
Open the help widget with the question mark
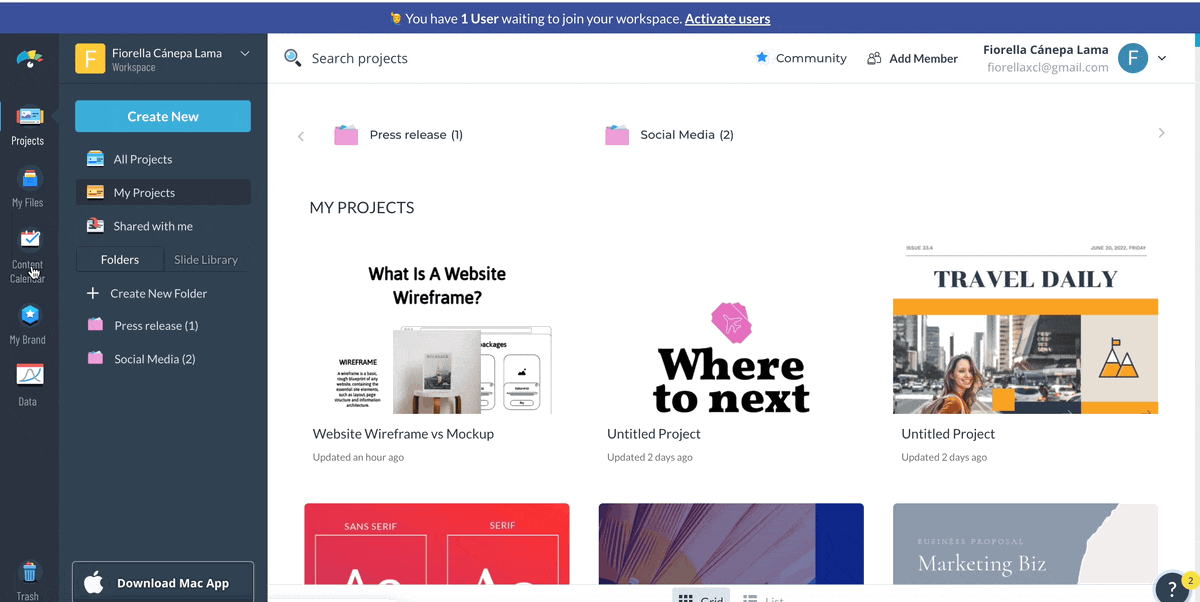1172,588
